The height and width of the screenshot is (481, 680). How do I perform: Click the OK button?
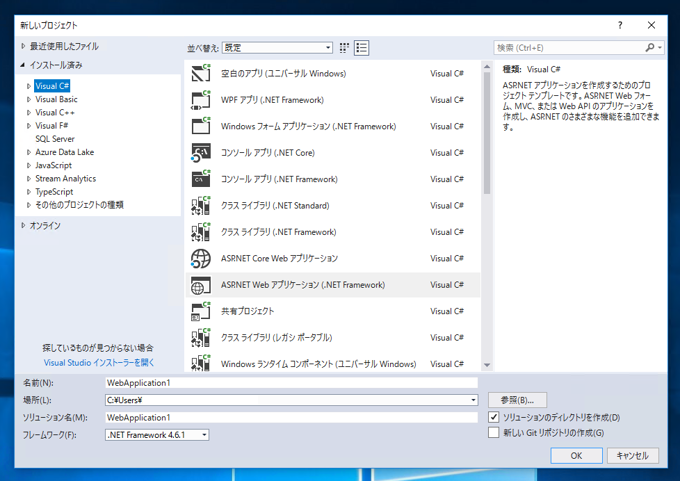(x=576, y=455)
